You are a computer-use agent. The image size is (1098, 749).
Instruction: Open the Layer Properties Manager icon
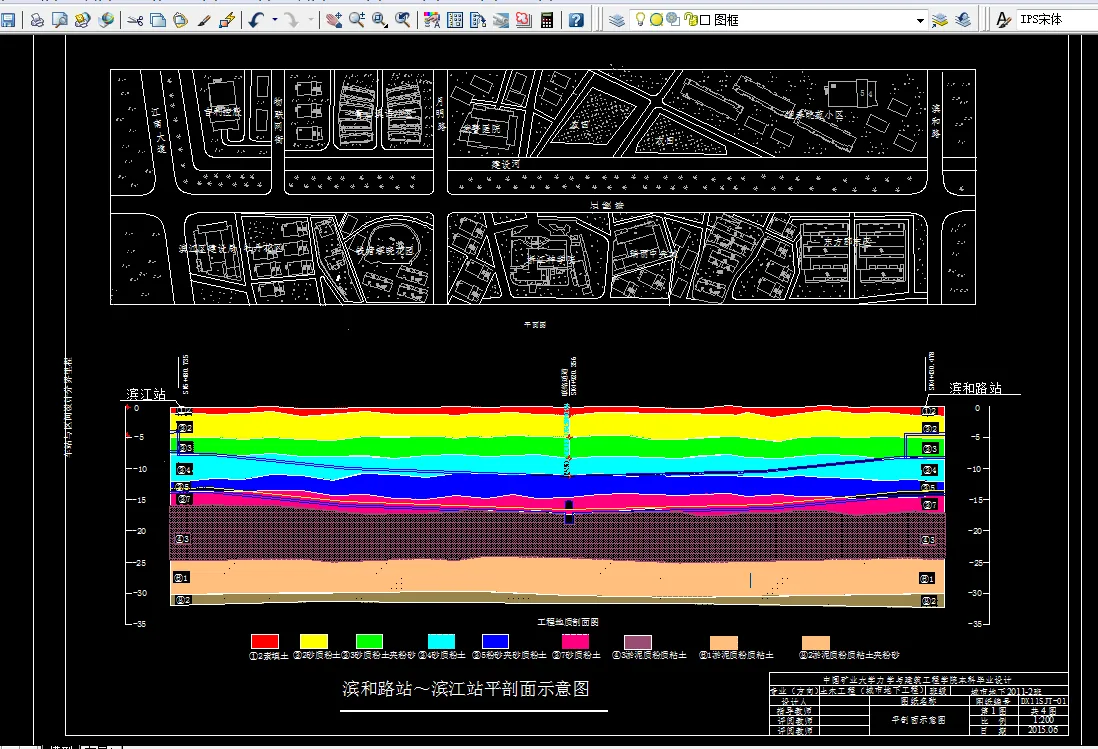(x=616, y=20)
